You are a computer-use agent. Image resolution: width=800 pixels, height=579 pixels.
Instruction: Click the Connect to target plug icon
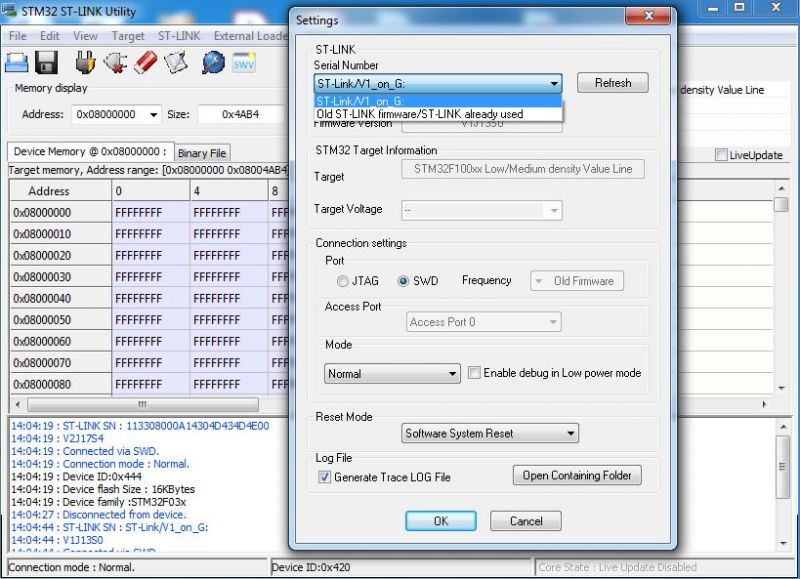[86, 63]
